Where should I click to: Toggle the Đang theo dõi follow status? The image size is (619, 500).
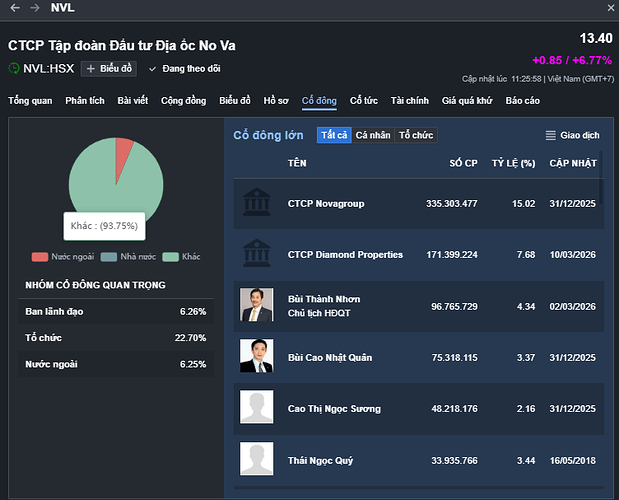[184, 69]
